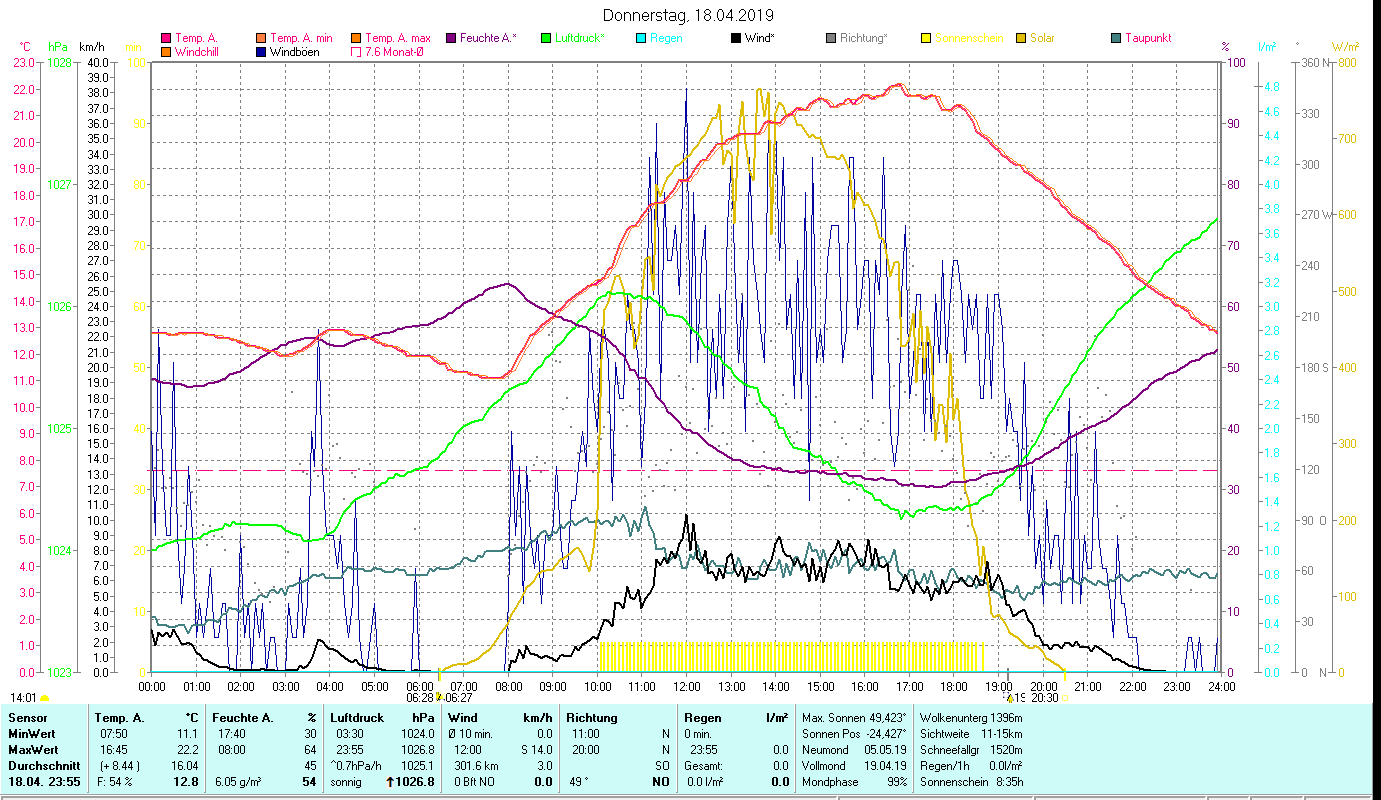Click the yellow sun icon beside 14:01

tap(44, 698)
